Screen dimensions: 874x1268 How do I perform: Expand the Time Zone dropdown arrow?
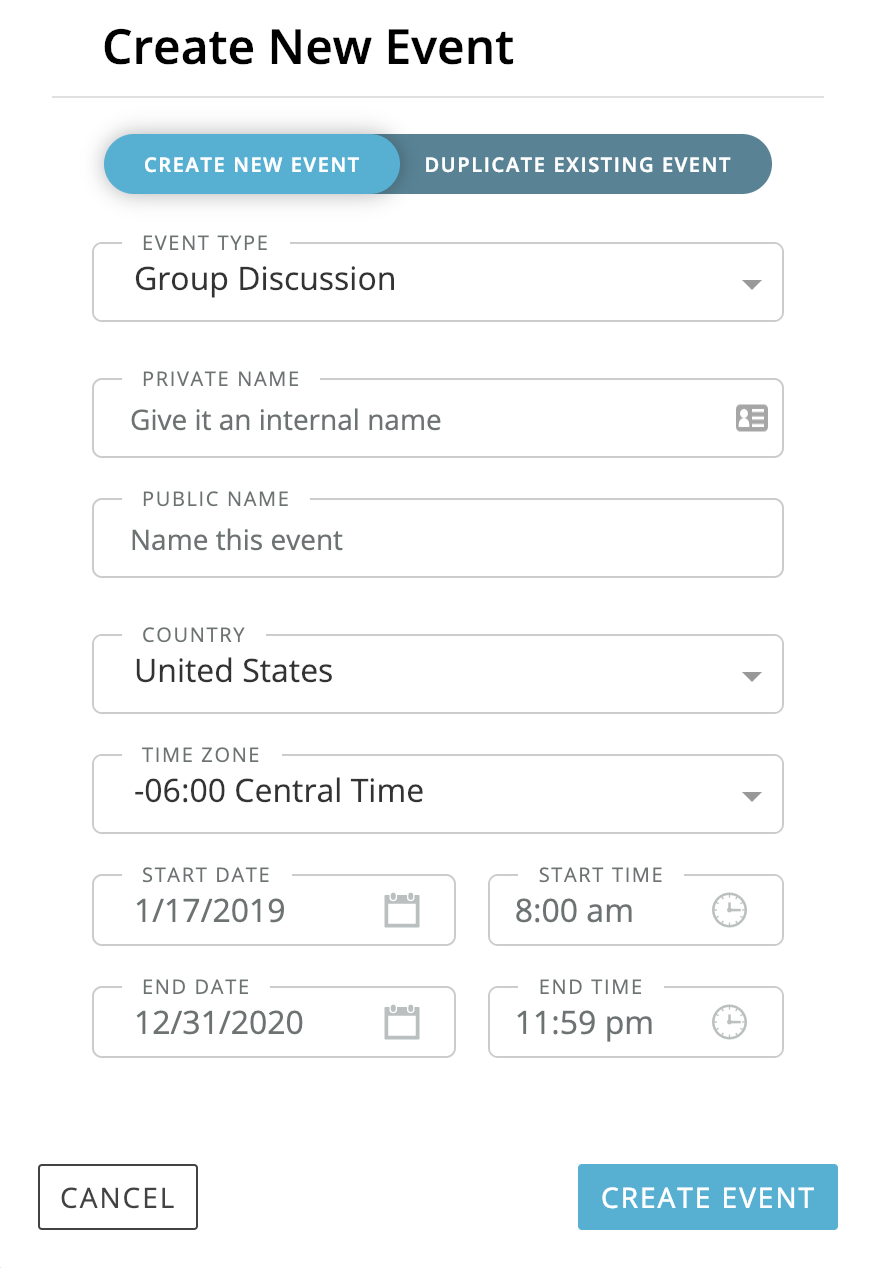click(x=752, y=796)
